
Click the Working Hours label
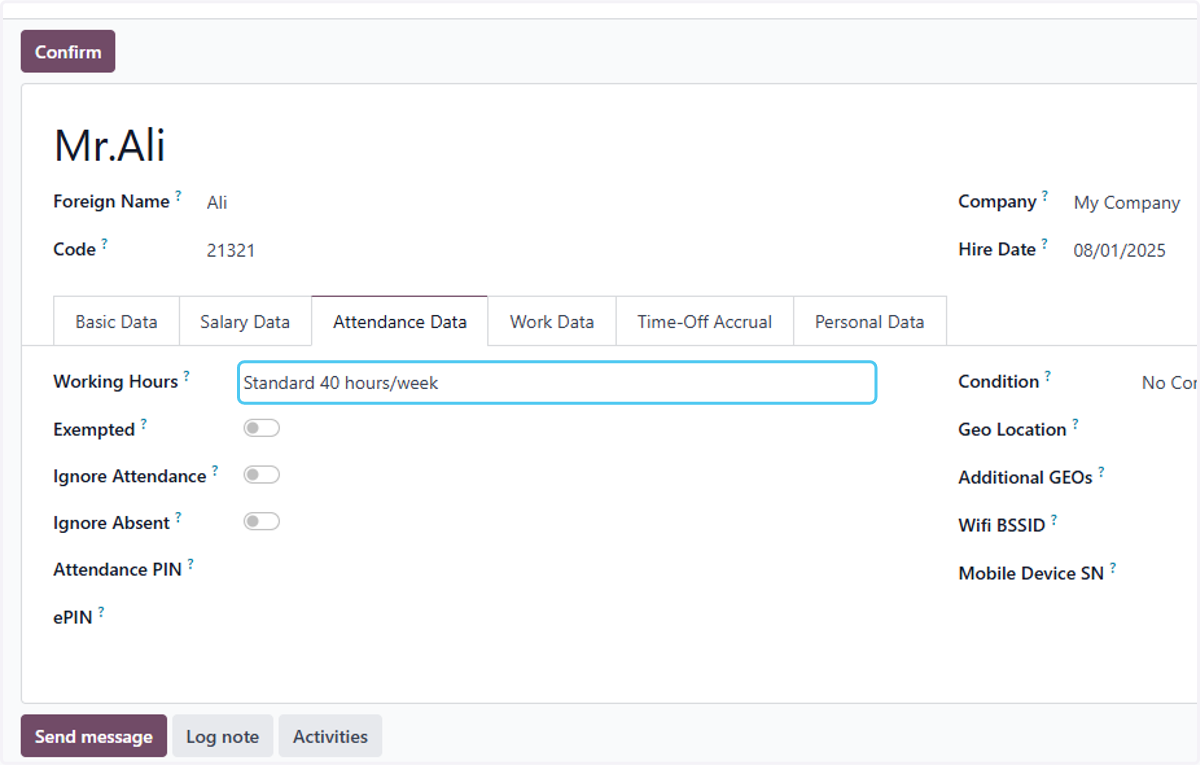point(115,382)
